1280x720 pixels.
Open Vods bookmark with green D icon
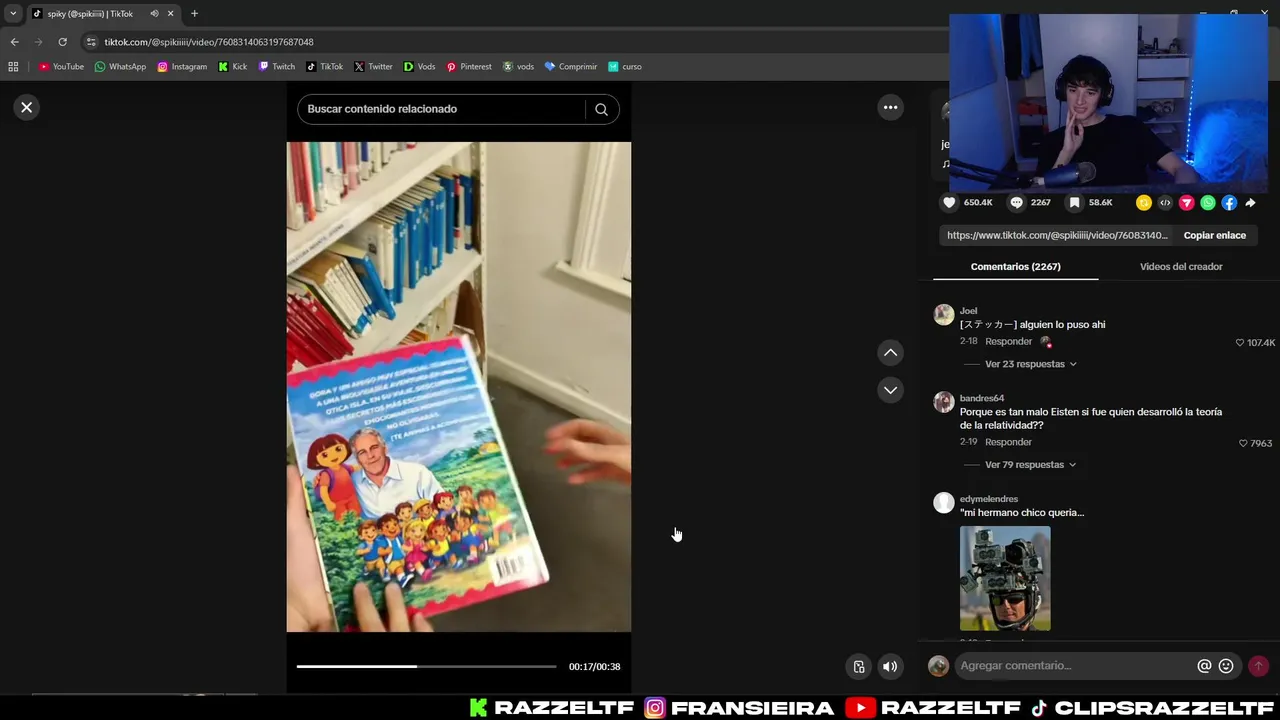click(419, 67)
